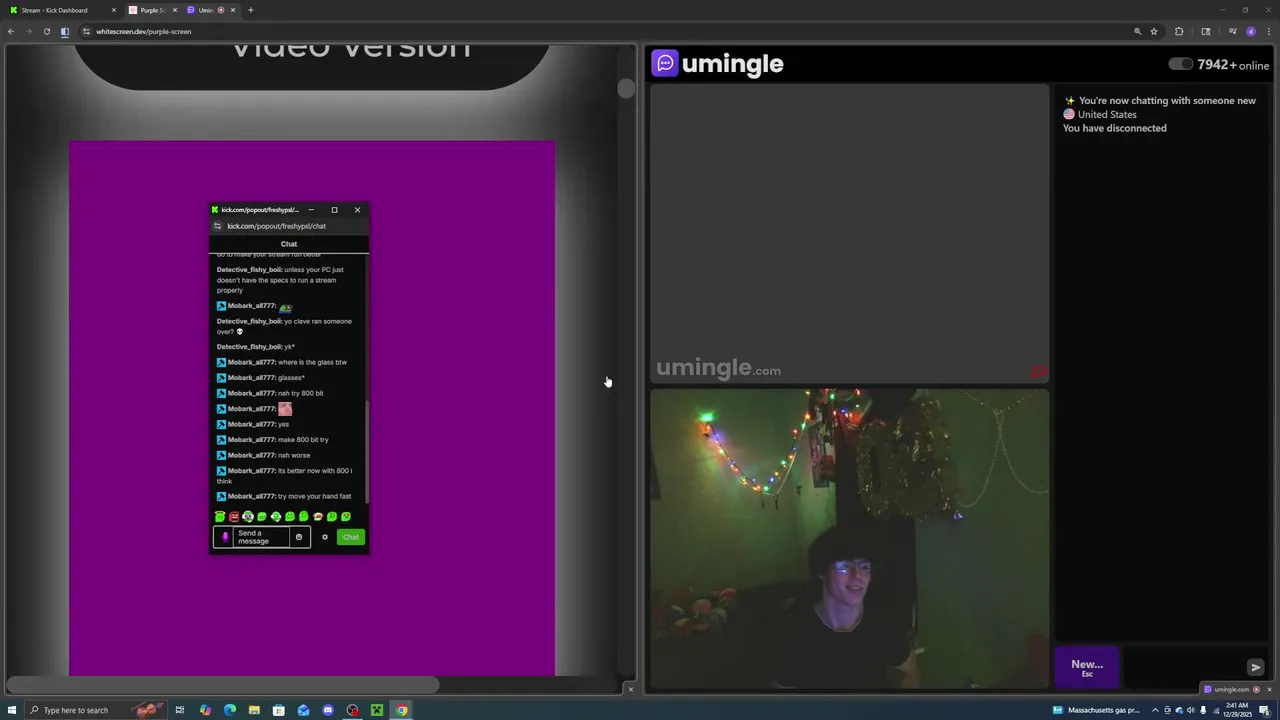Click "where is the glass btw" chat message
The image size is (1280, 720).
pyautogui.click(x=312, y=362)
